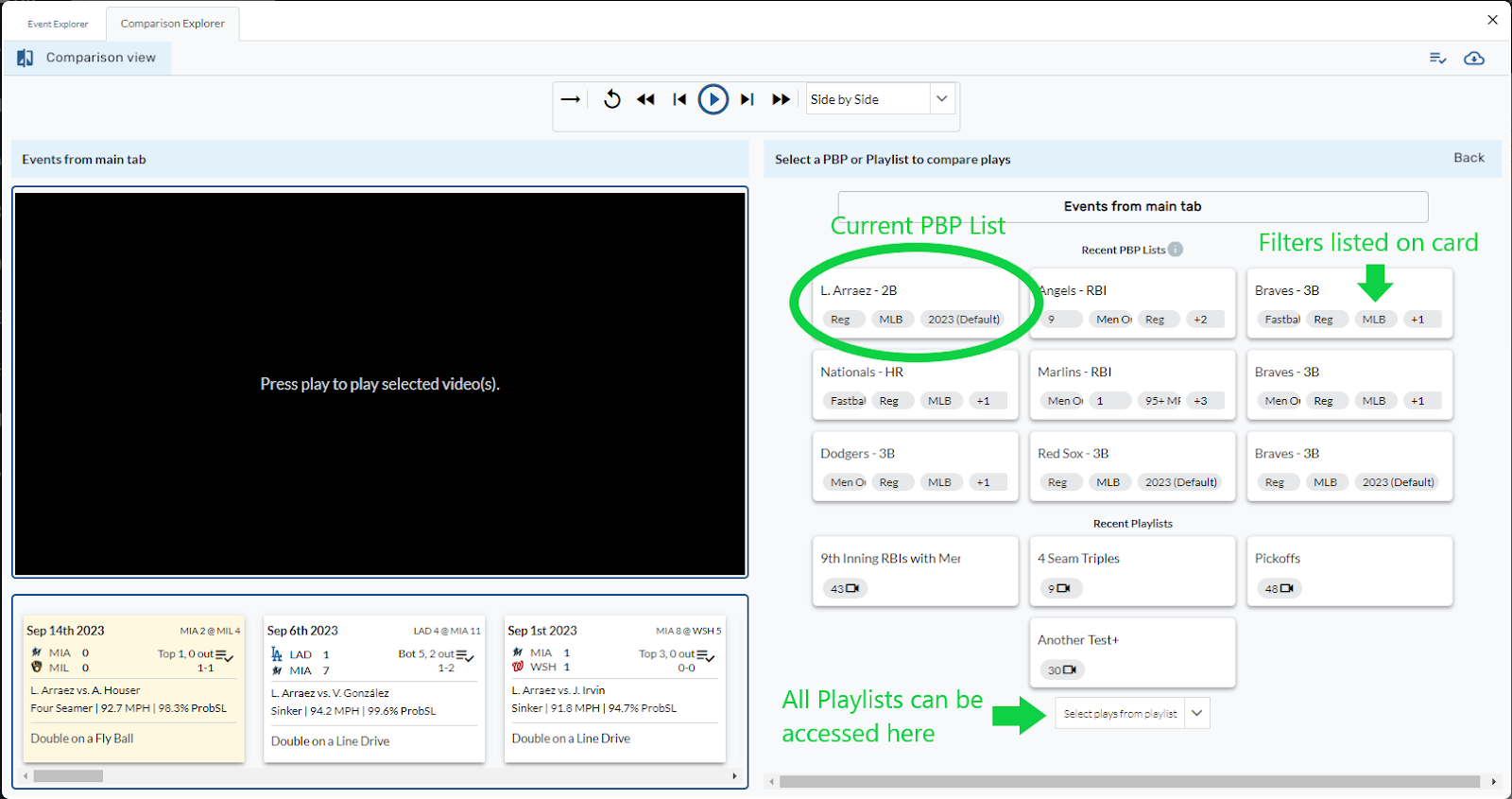Click info icon beside Recent PBP Lists

pos(1175,250)
